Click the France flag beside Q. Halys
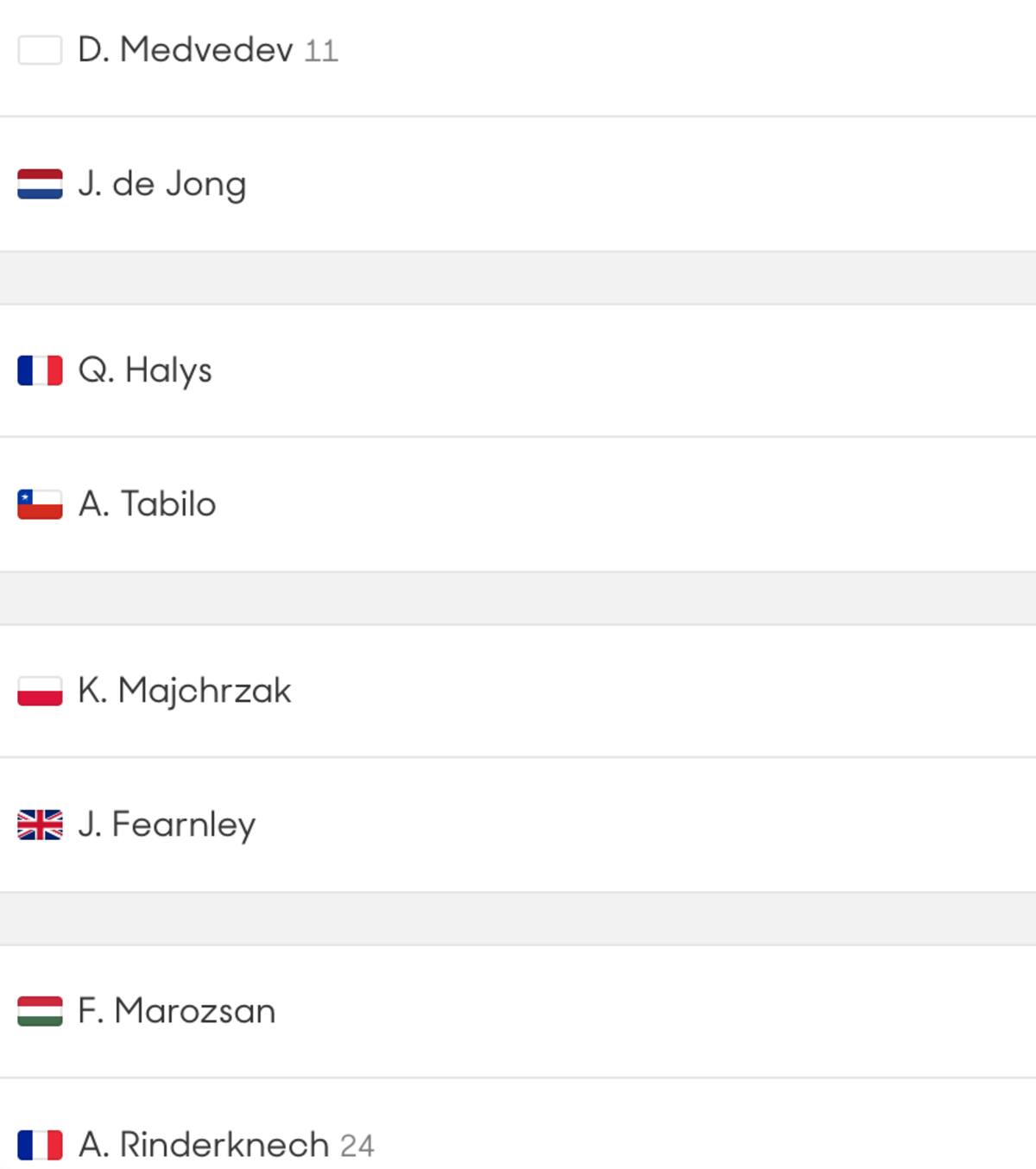Screen dimensions: 1036x1169 (39, 370)
